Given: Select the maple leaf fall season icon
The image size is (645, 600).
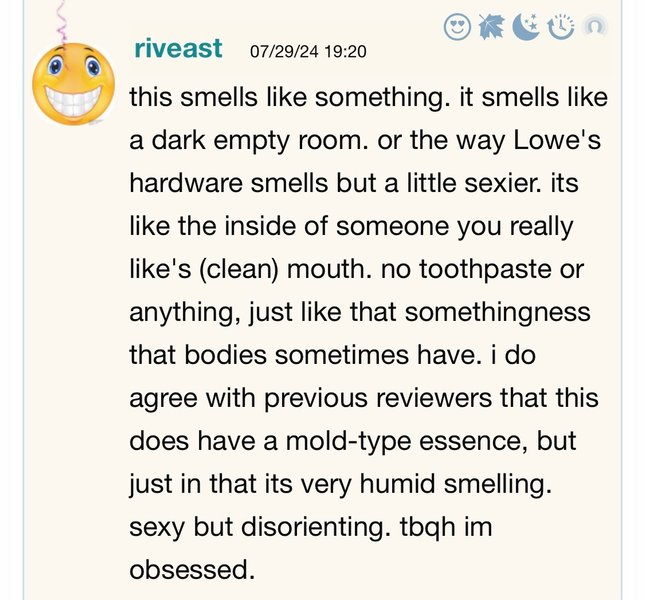Looking at the screenshot, I should point(491,27).
